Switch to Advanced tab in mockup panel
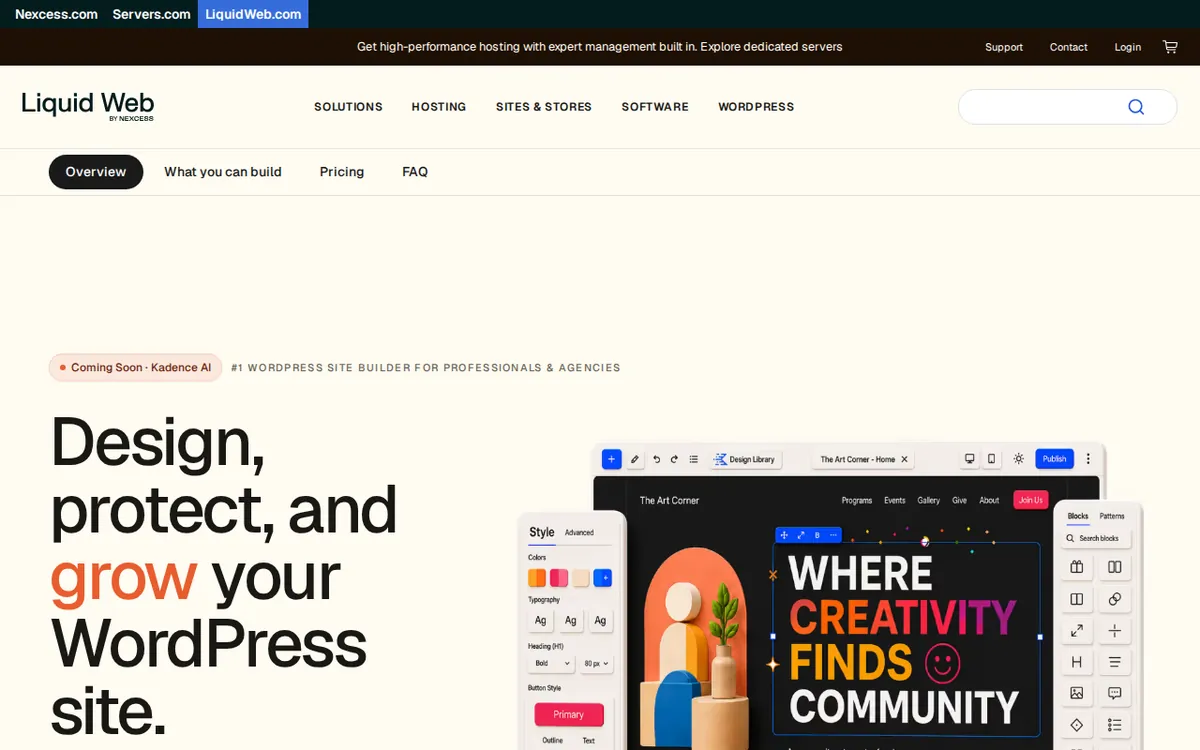The height and width of the screenshot is (750, 1200). (579, 533)
